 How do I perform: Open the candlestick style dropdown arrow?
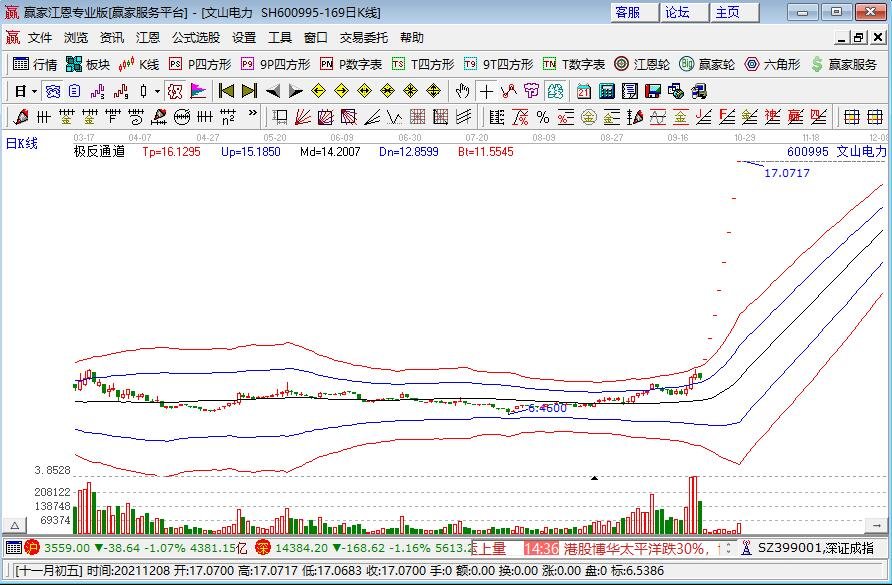pyautogui.click(x=158, y=91)
